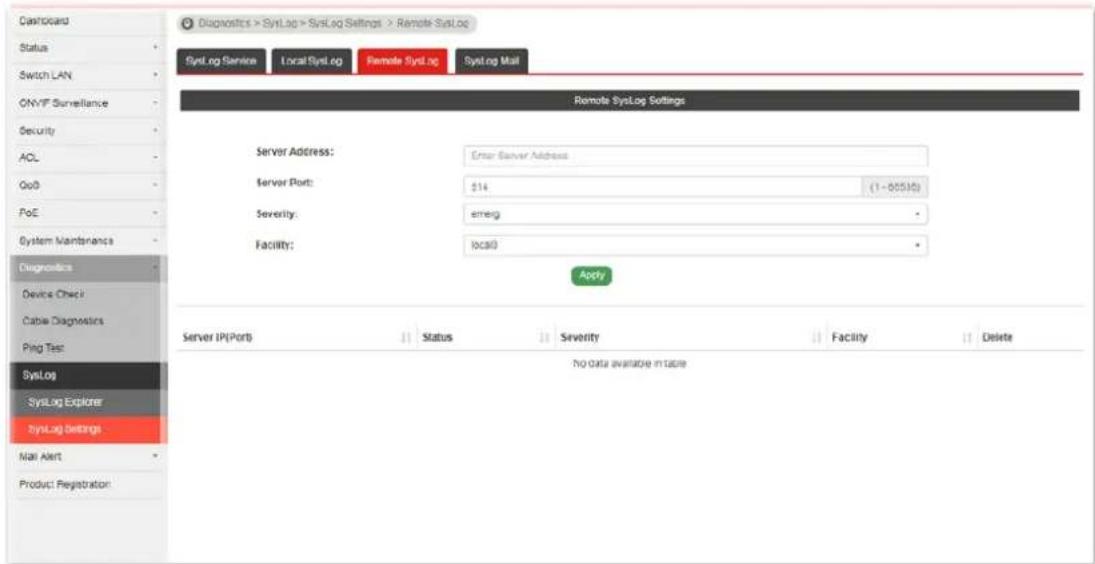This screenshot has height=564, width=1095.
Task: Open Ping Test page
Action: coord(87,348)
